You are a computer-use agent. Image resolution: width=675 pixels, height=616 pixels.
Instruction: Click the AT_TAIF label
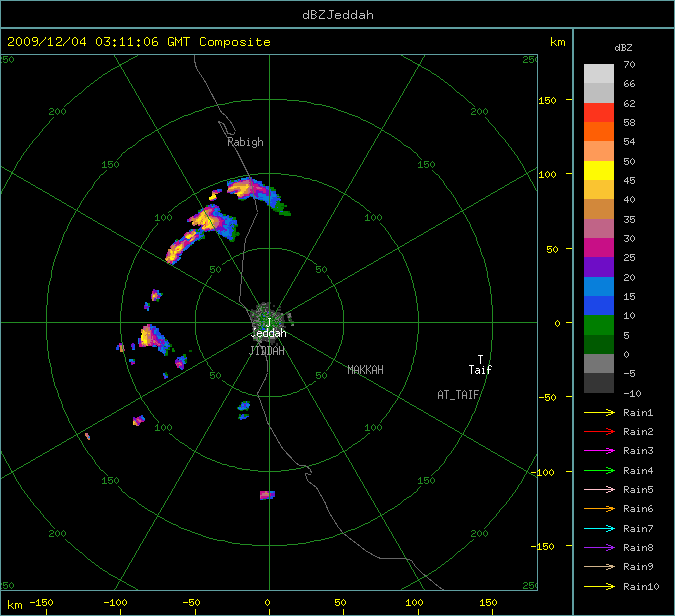pos(458,395)
